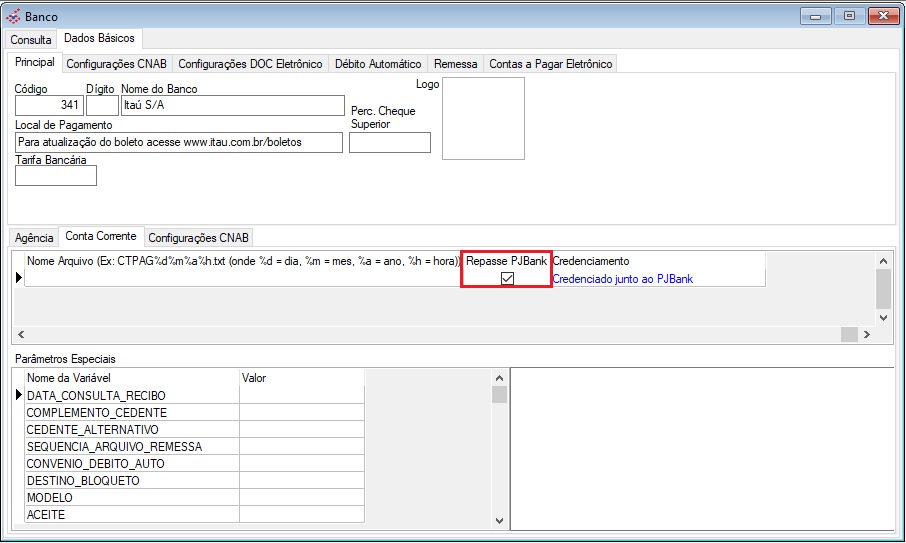The width and height of the screenshot is (906, 543).
Task: Click the parameters list's vertical scrollbar thumb
Action: (499, 395)
